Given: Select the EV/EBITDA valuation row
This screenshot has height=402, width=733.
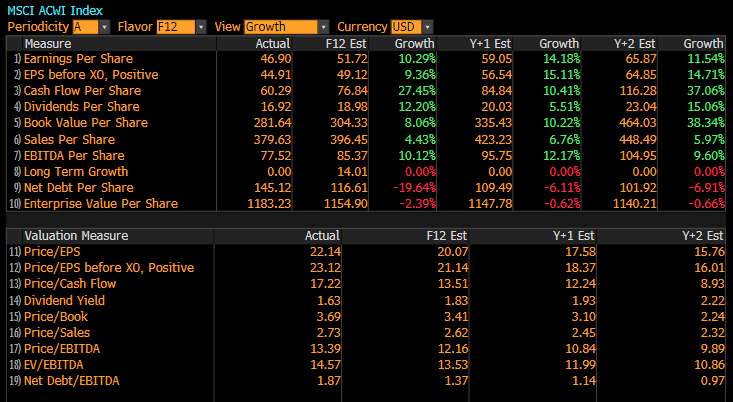Looking at the screenshot, I should pyautogui.click(x=57, y=364).
